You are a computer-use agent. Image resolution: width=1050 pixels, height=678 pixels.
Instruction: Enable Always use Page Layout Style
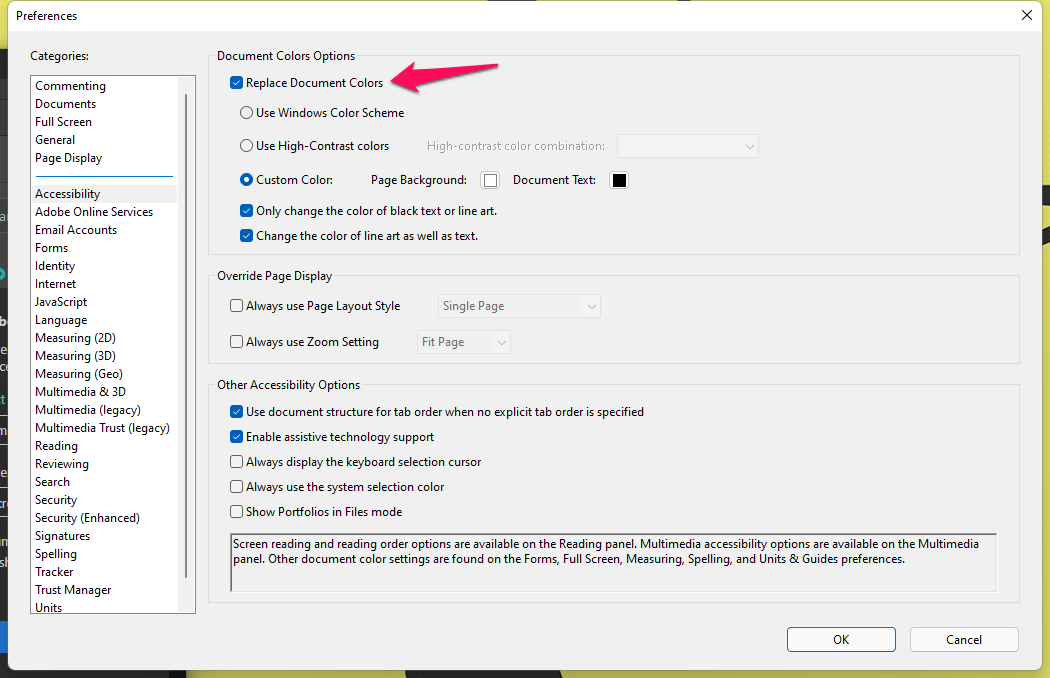pos(237,306)
